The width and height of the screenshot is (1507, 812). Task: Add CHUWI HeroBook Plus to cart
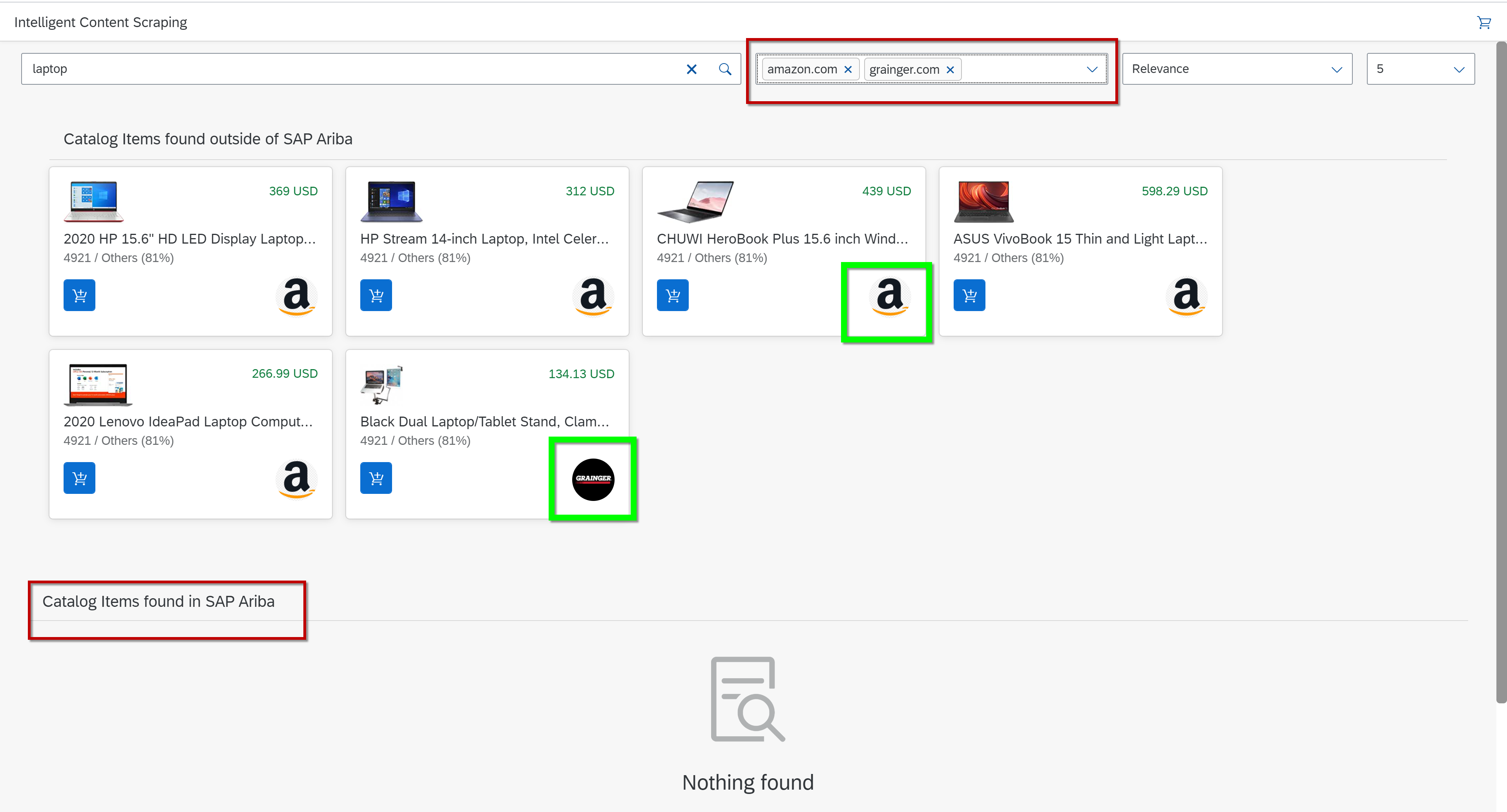coord(672,295)
